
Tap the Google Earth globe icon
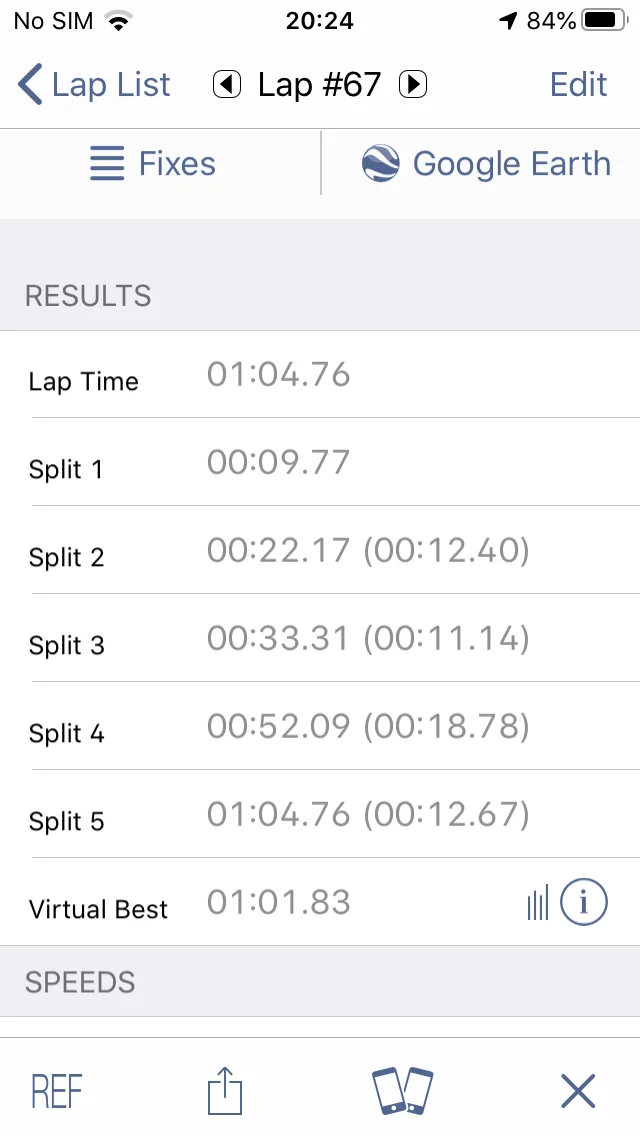point(381,164)
